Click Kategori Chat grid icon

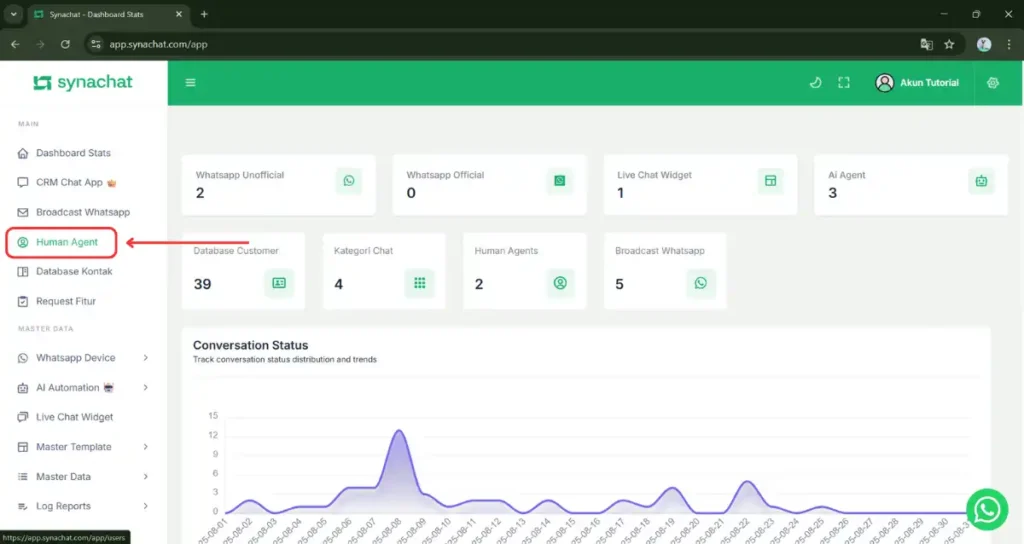419,283
